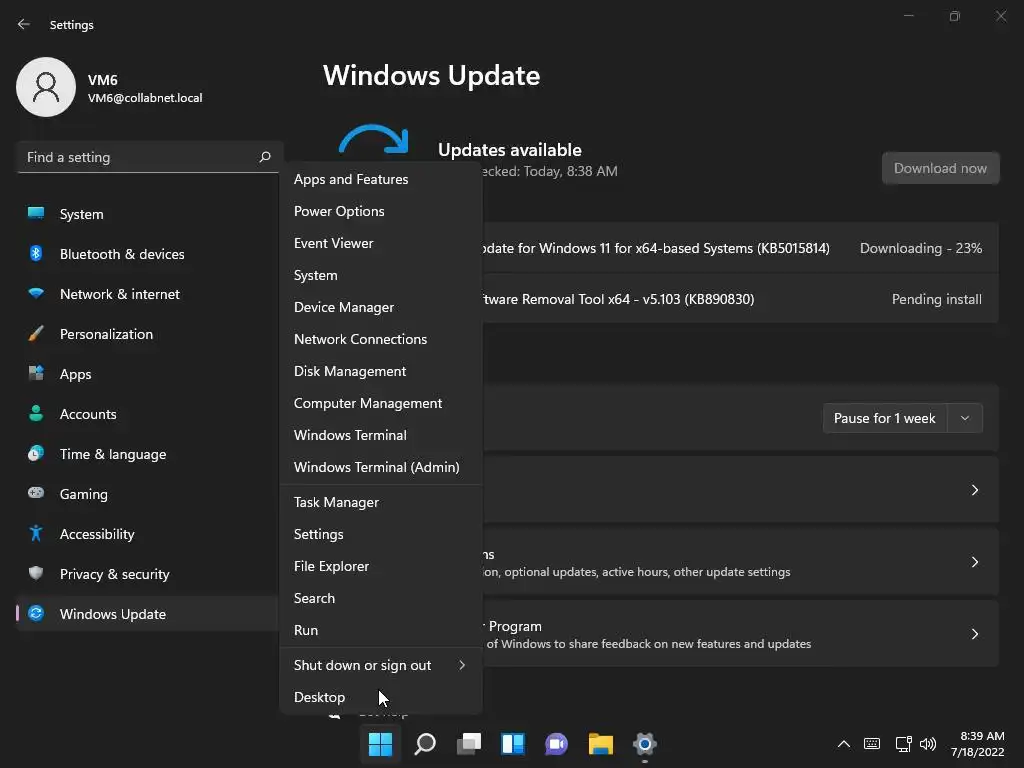1024x768 pixels.
Task: Click the network tray icon
Action: [903, 744]
